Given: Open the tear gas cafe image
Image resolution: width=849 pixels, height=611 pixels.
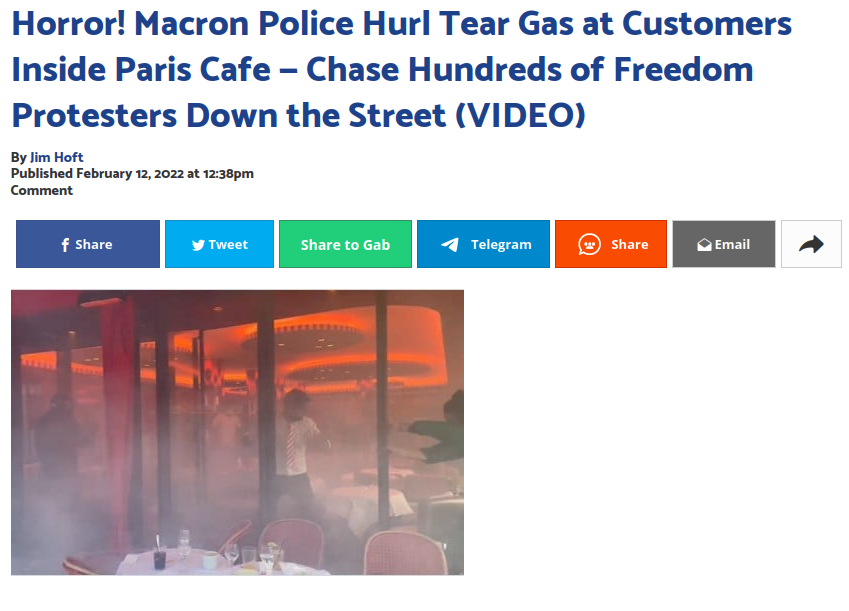Looking at the screenshot, I should 237,432.
